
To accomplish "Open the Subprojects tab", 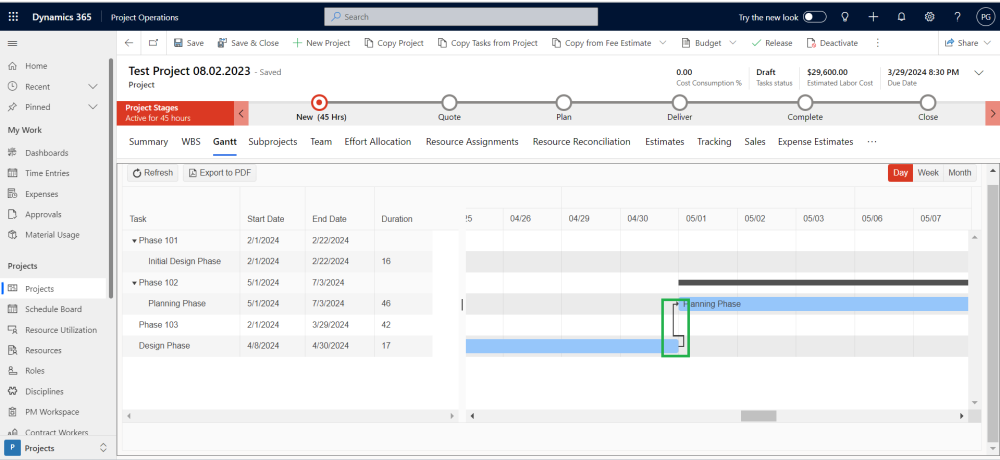I will tap(273, 142).
